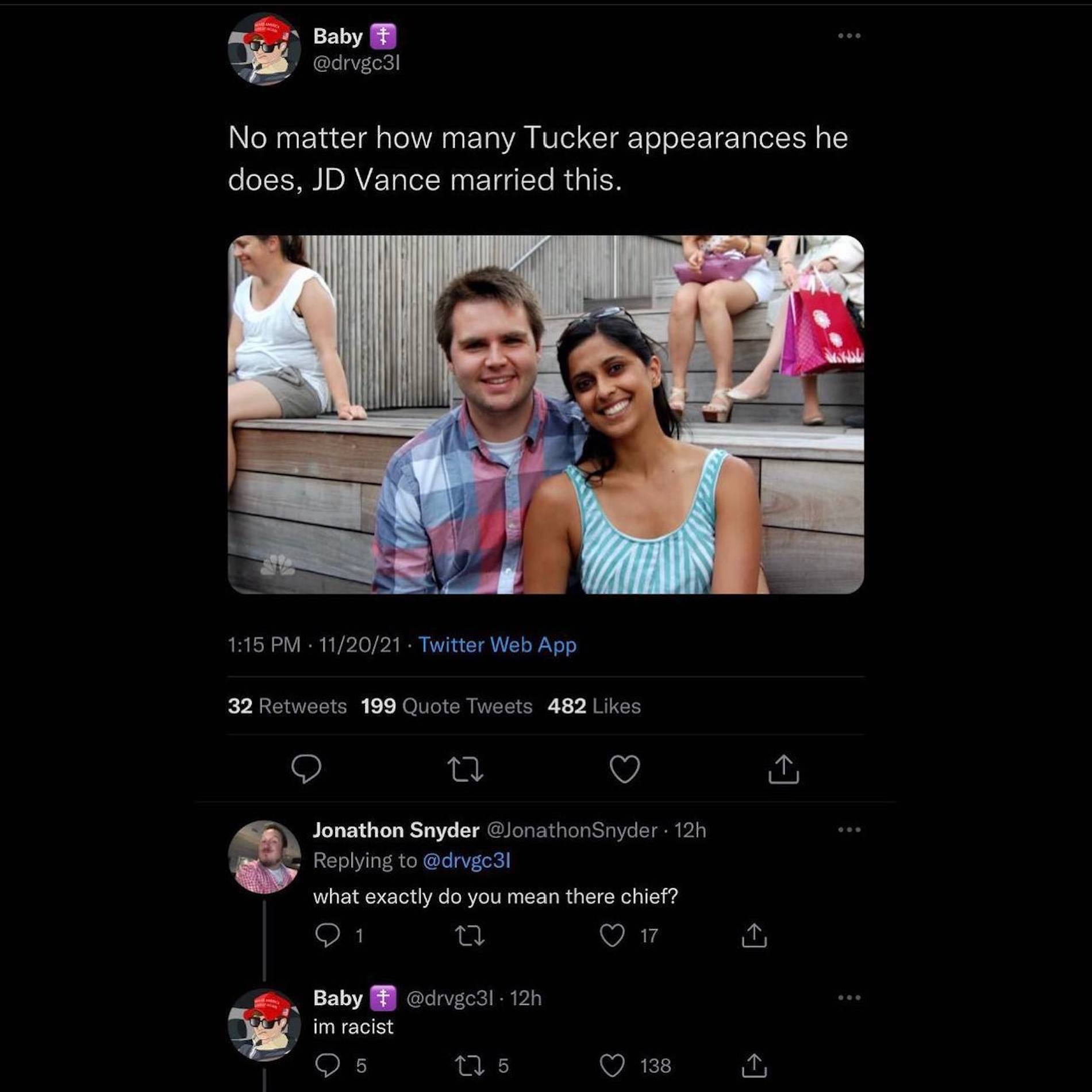This screenshot has height=1092, width=1092.
Task: View the 32 Retweets list
Action: pos(287,706)
